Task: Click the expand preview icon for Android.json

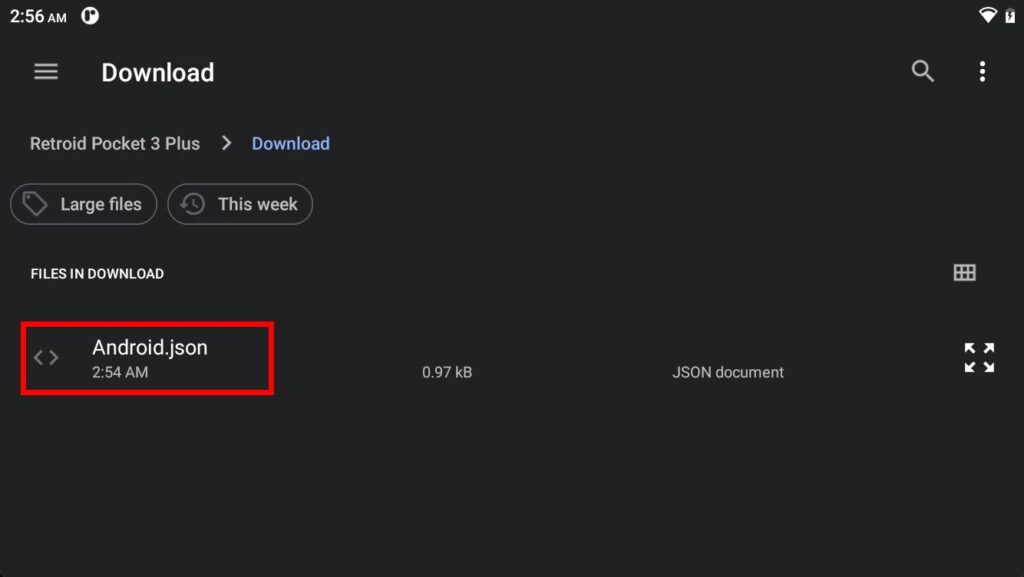Action: [x=979, y=357]
